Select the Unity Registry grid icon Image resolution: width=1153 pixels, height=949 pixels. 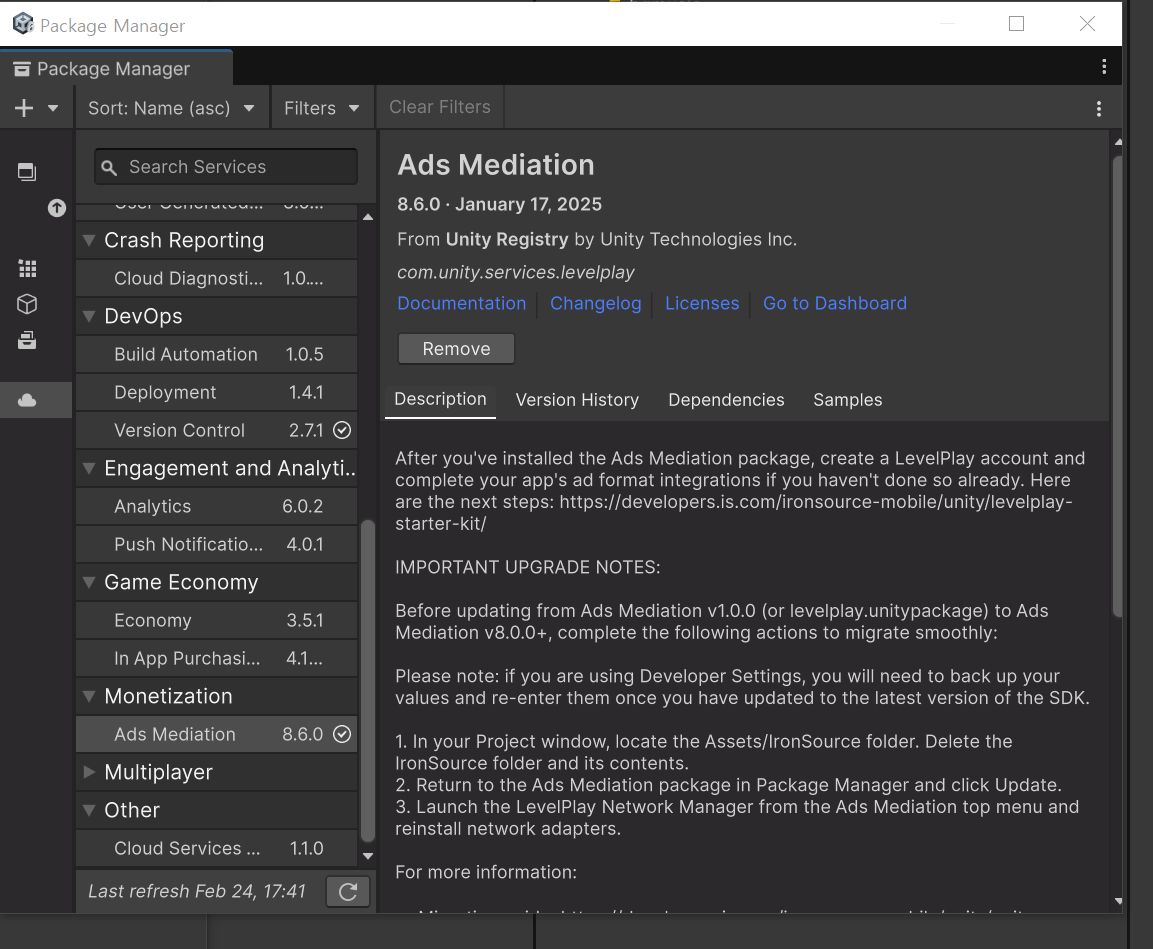(27, 269)
